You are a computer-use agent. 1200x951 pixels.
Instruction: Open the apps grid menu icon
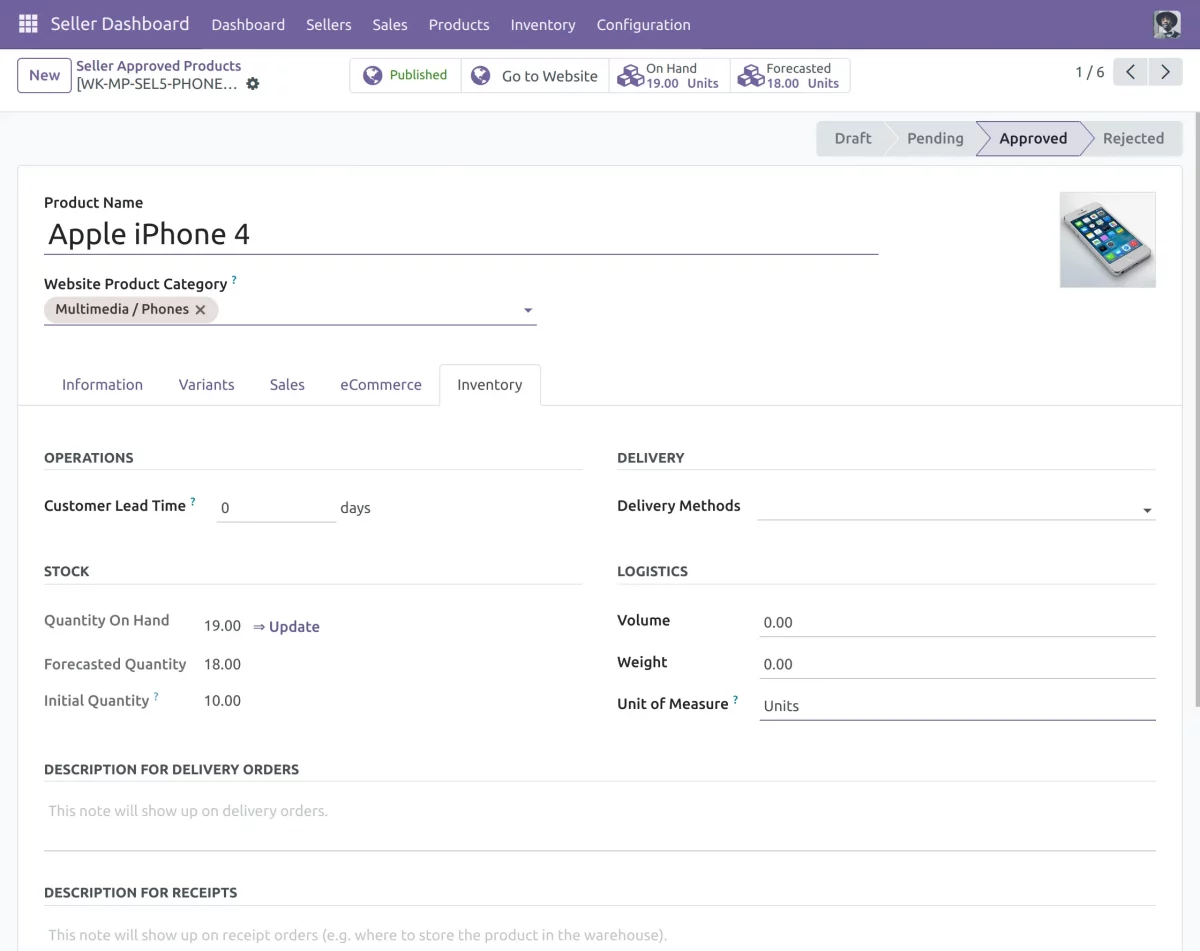click(x=28, y=24)
